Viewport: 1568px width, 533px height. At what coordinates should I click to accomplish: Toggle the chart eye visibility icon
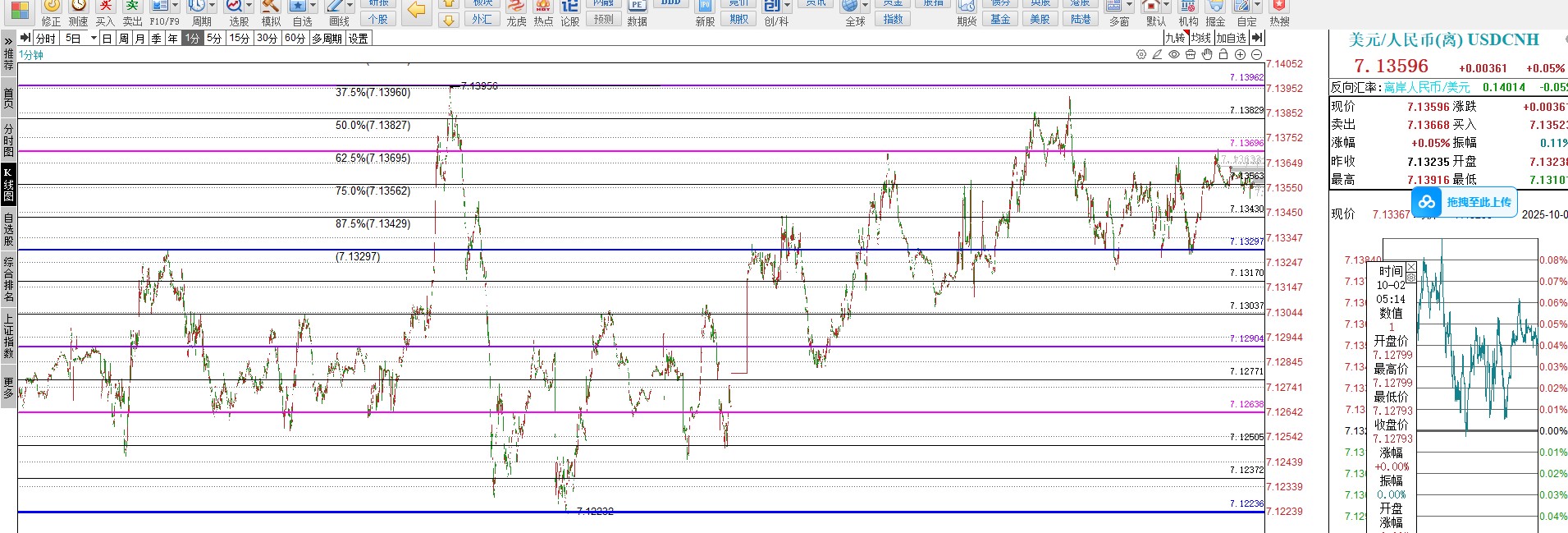coord(1174,54)
